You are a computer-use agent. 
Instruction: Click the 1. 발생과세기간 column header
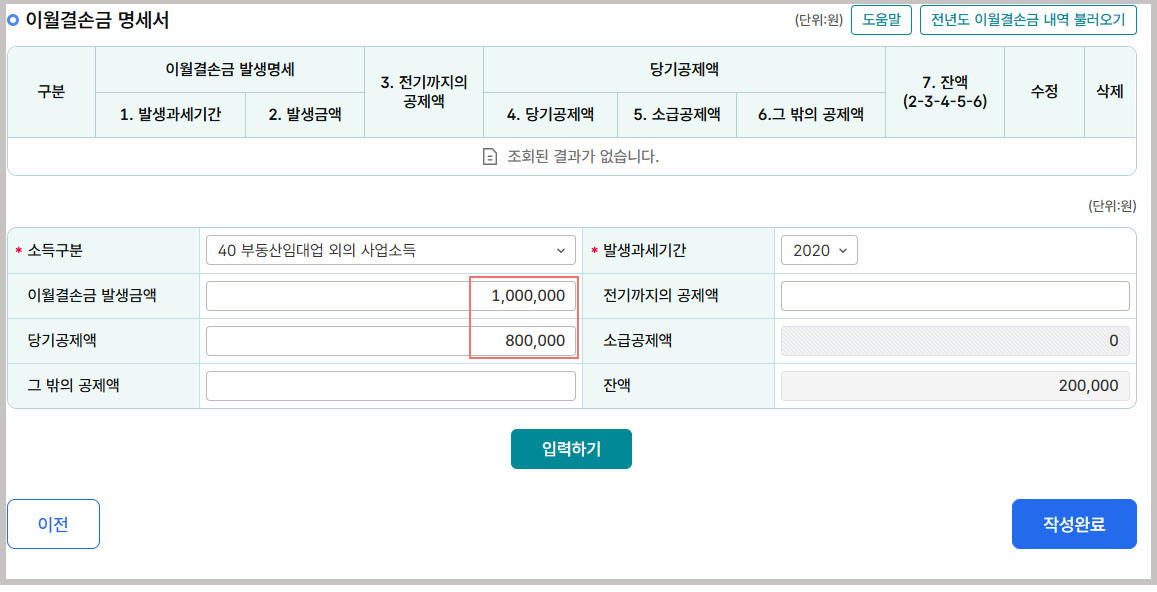point(170,114)
